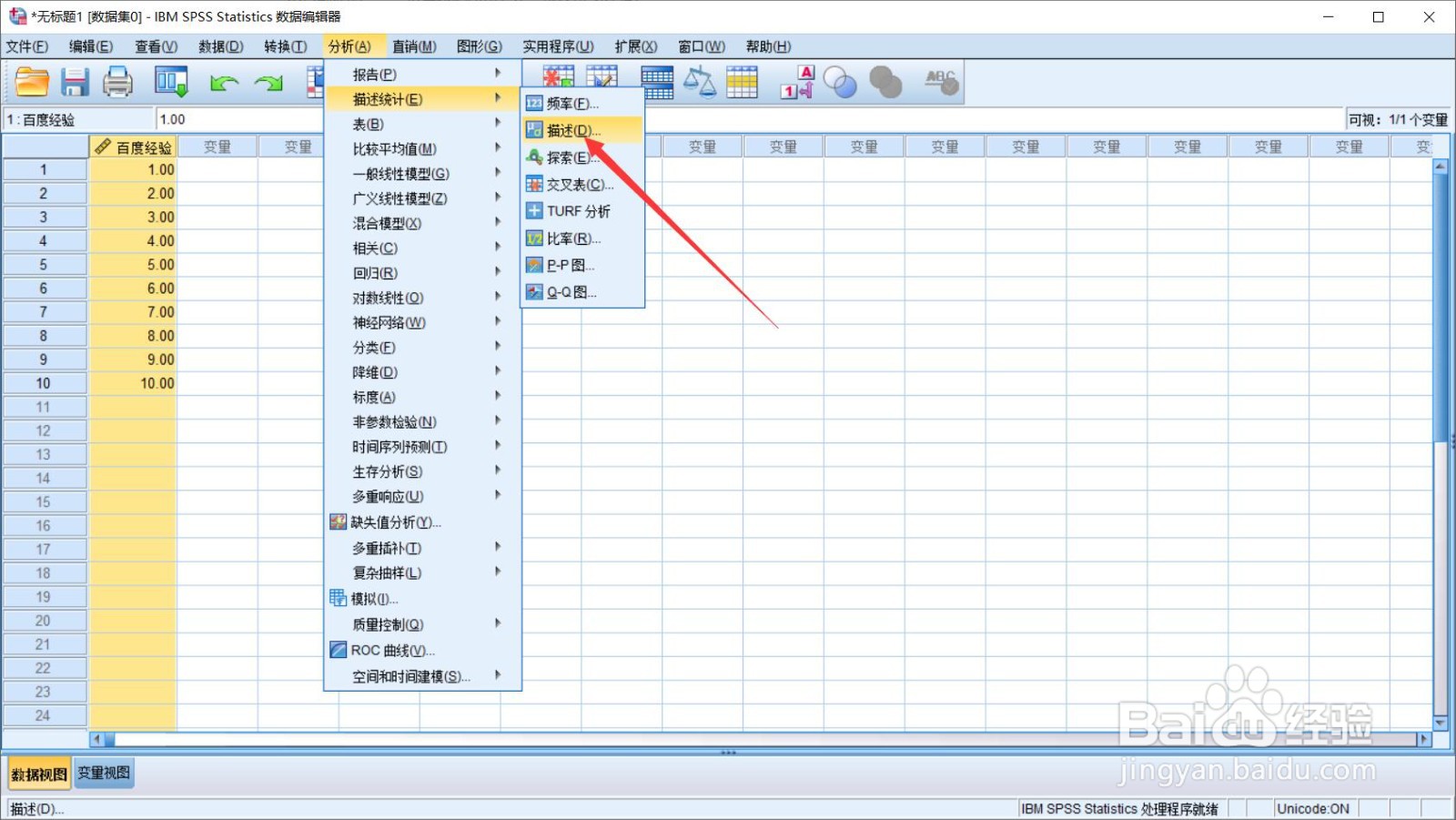1456x820 pixels.
Task: Open the 转换(T) menu
Action: (x=285, y=46)
